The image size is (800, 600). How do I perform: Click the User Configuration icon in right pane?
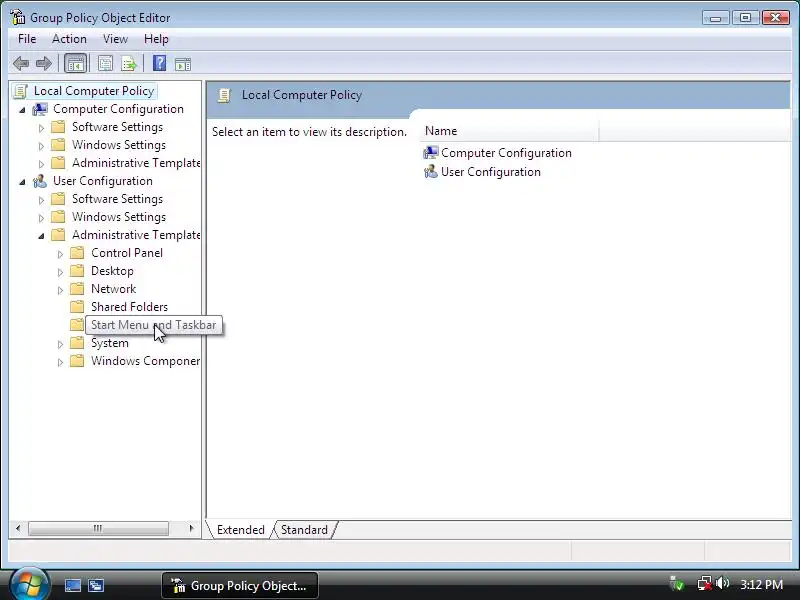[x=431, y=171]
